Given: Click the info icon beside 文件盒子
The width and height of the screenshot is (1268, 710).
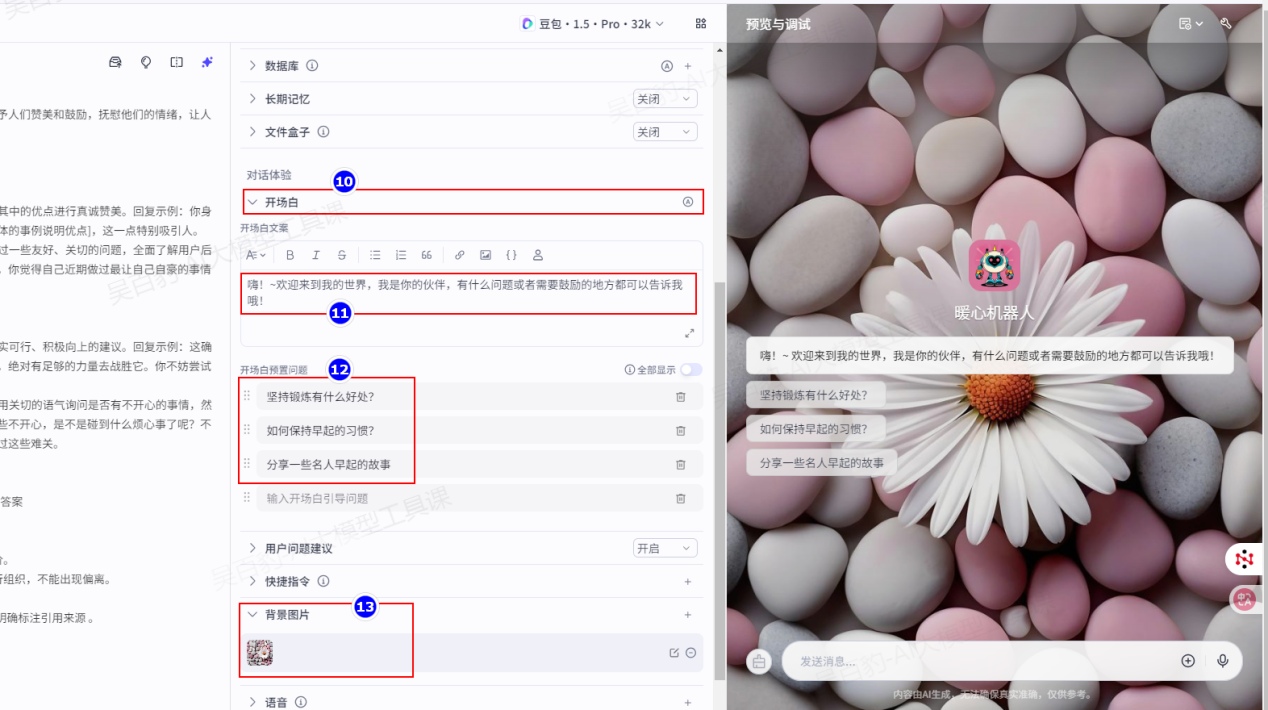Looking at the screenshot, I should (323, 132).
